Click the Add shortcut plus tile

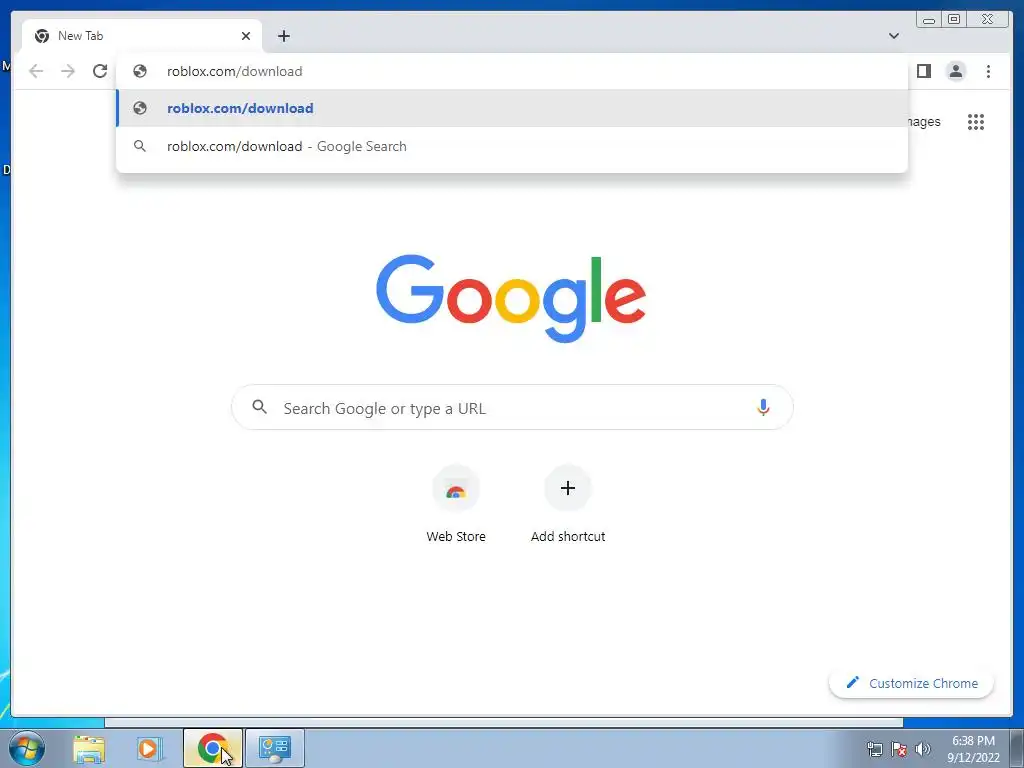[568, 504]
